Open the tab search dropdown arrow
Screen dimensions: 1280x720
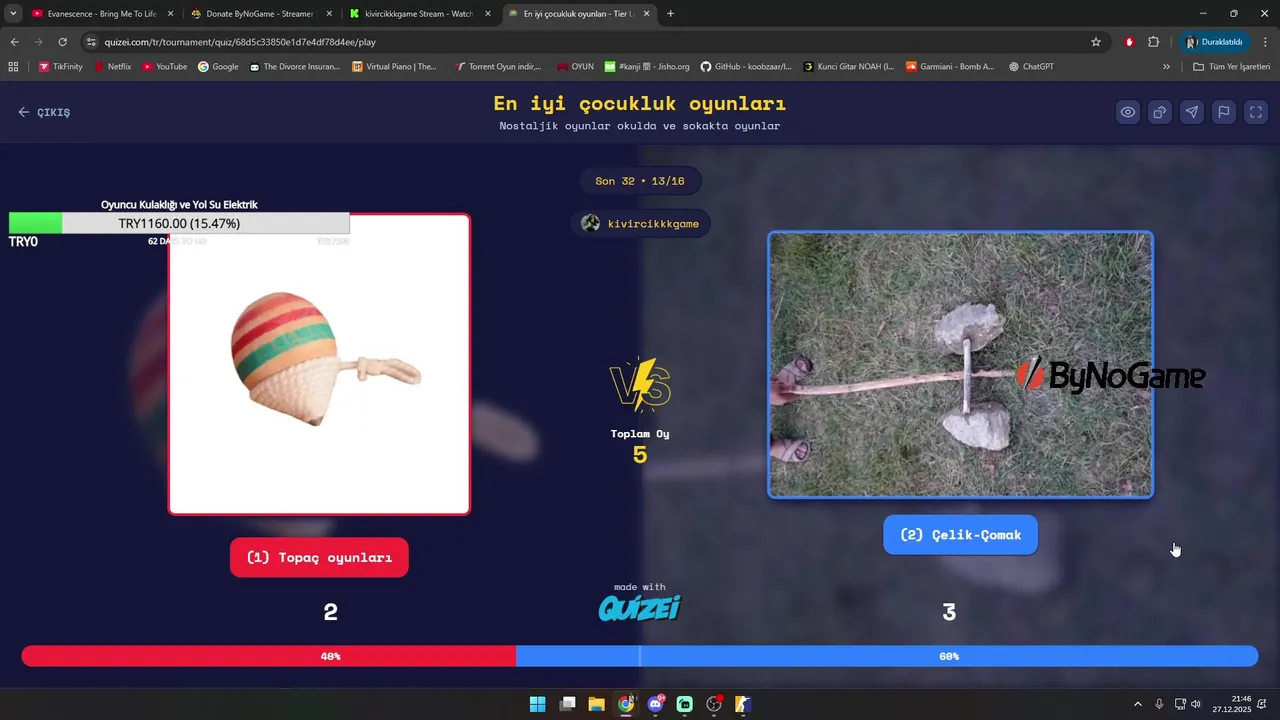[12, 14]
